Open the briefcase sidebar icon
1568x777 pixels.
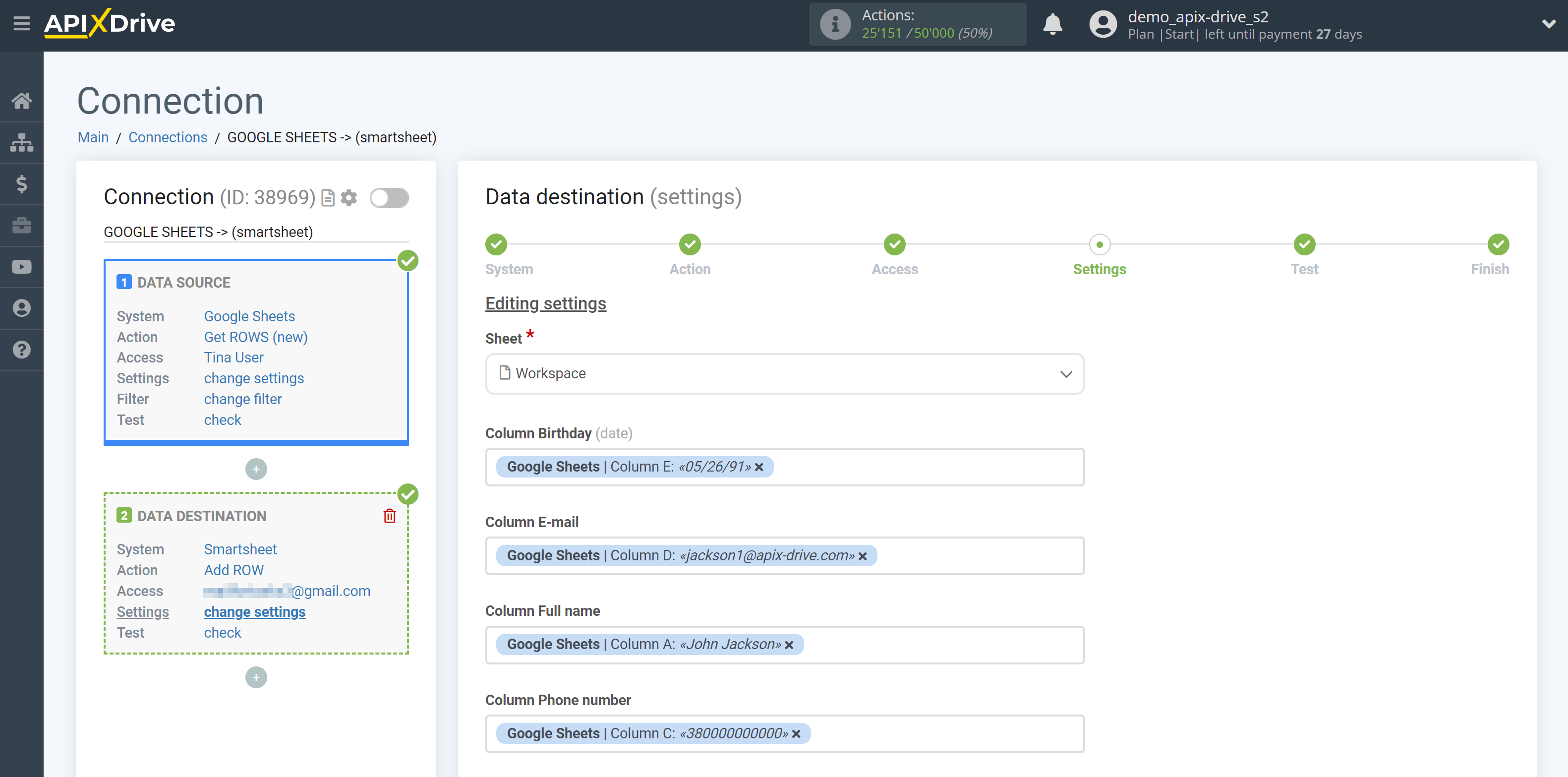point(21,225)
